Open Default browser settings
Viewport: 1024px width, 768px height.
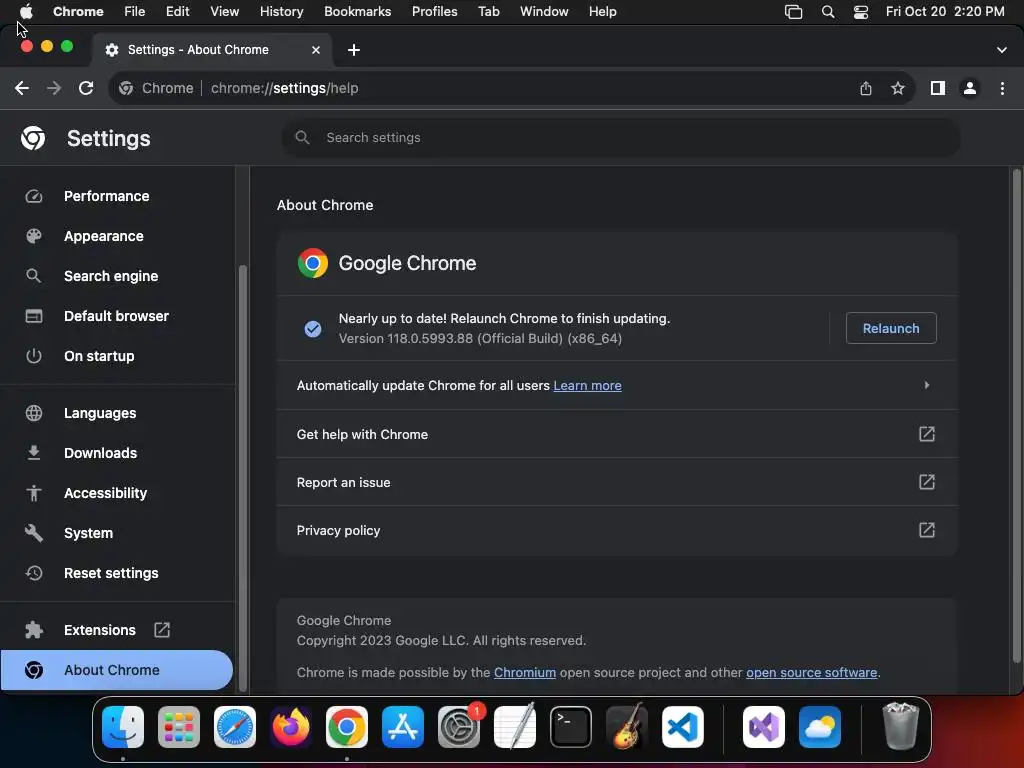click(116, 316)
